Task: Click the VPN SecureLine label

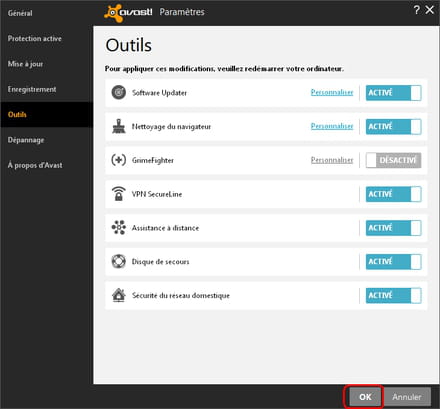Action: 157,194
